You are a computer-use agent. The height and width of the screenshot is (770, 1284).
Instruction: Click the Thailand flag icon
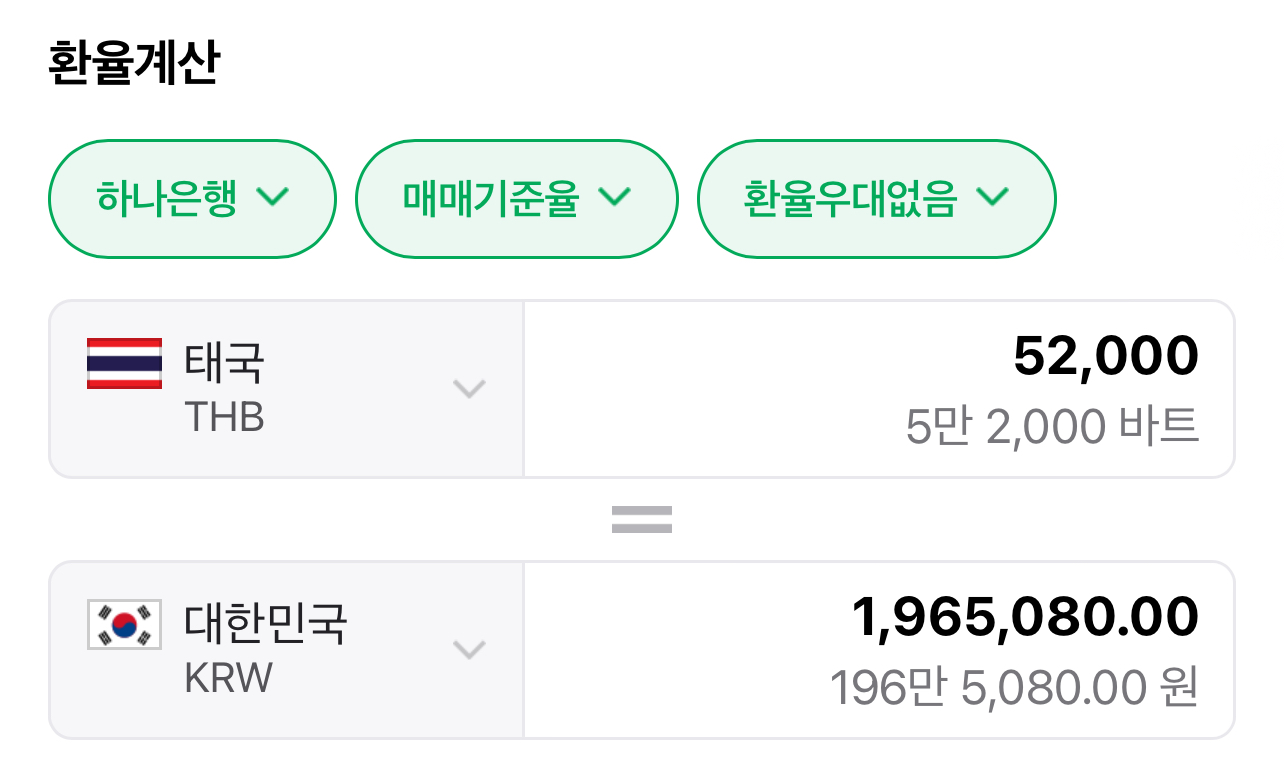tap(124, 363)
